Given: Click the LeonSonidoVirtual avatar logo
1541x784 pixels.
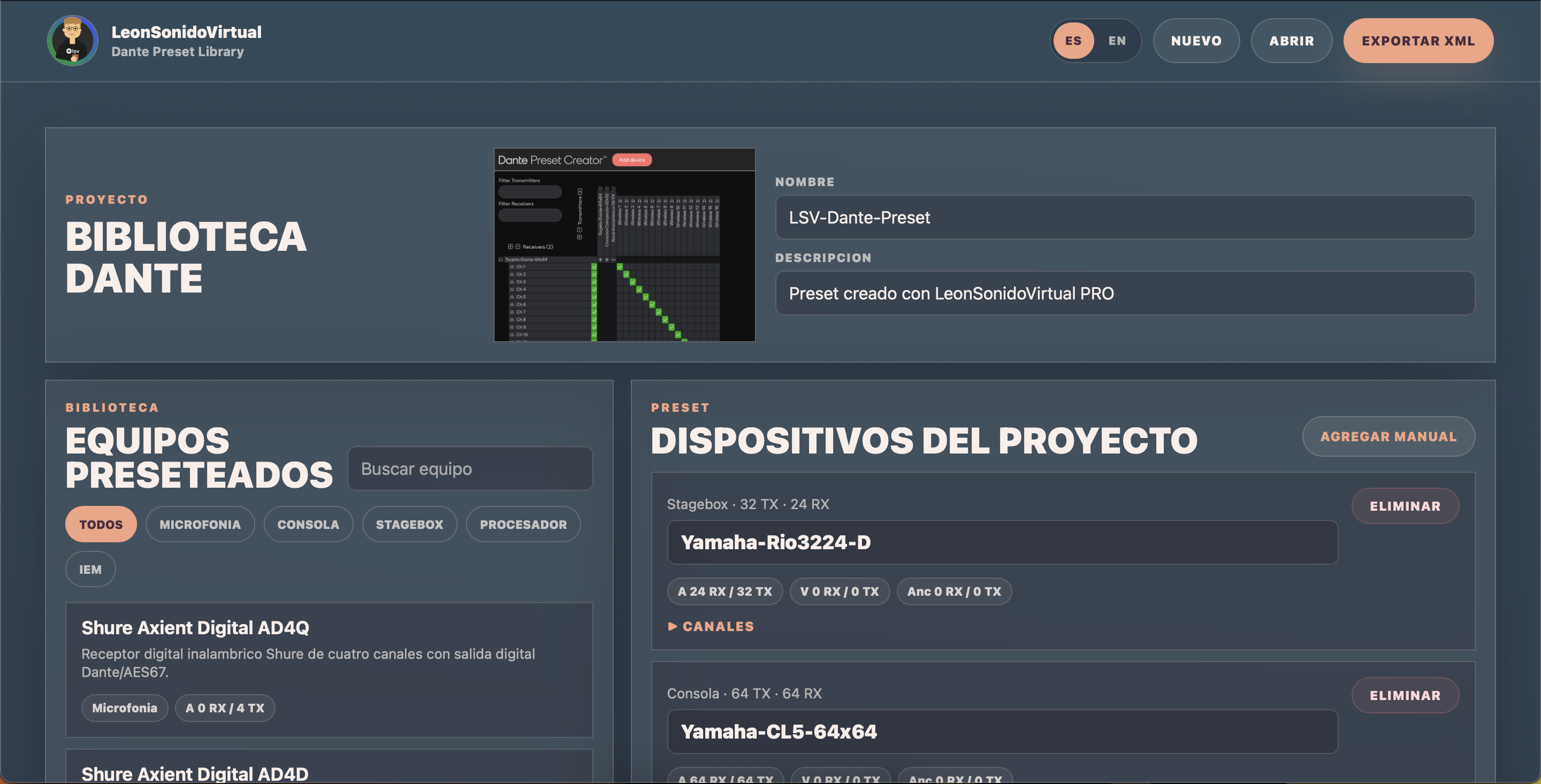Looking at the screenshot, I should pos(72,41).
